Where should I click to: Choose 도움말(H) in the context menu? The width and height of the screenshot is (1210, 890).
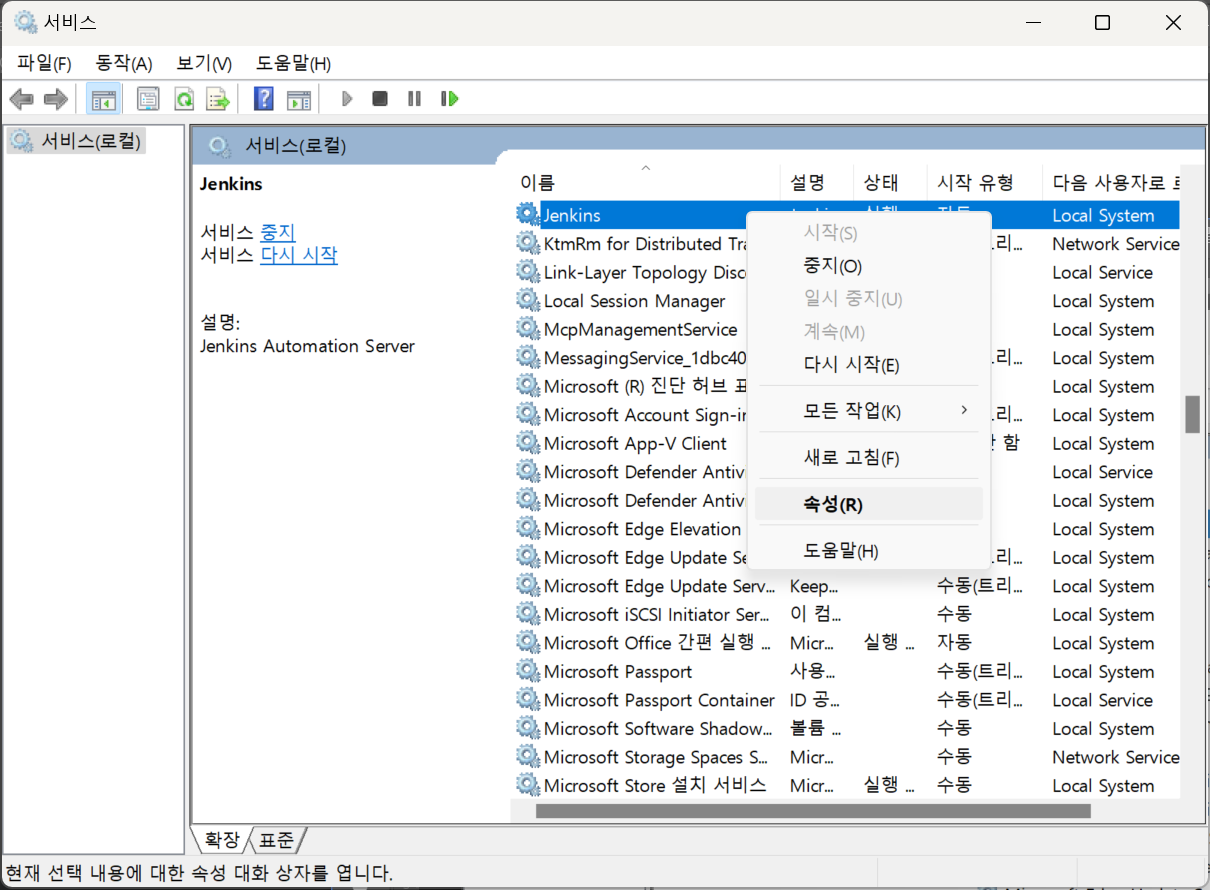(x=869, y=551)
